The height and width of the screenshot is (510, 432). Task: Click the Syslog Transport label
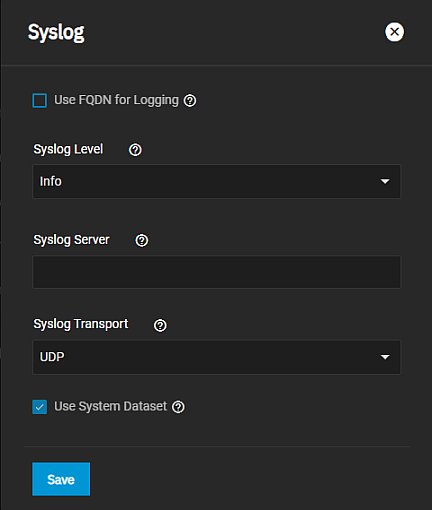point(81,324)
